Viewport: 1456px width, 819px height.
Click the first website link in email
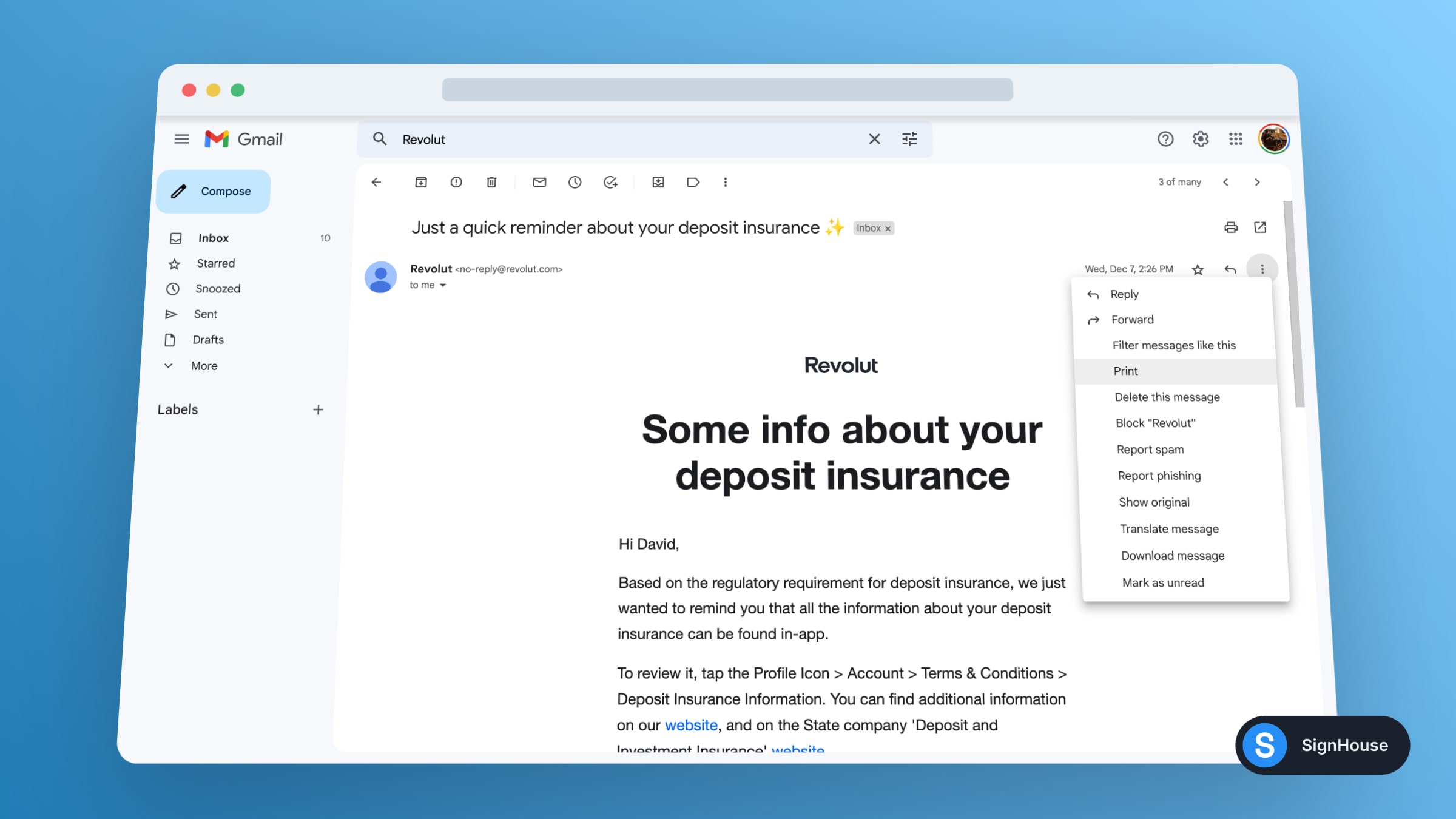691,725
